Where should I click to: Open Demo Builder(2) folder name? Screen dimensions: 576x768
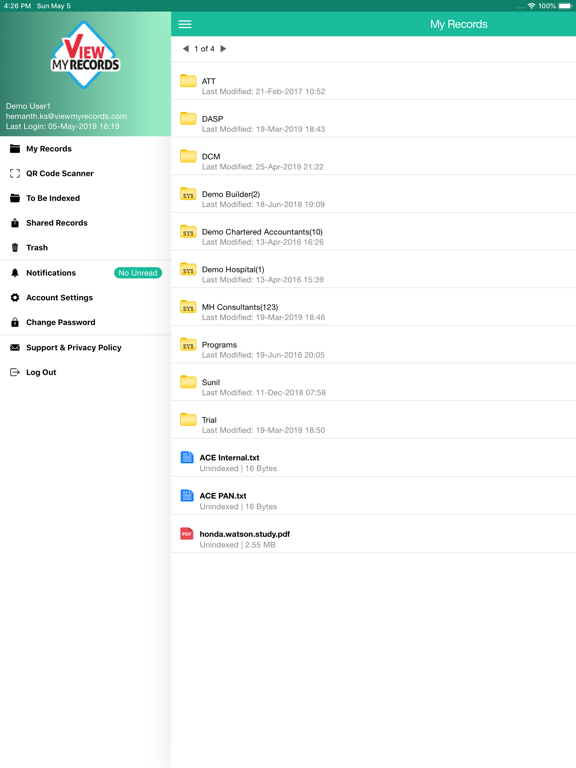231,194
